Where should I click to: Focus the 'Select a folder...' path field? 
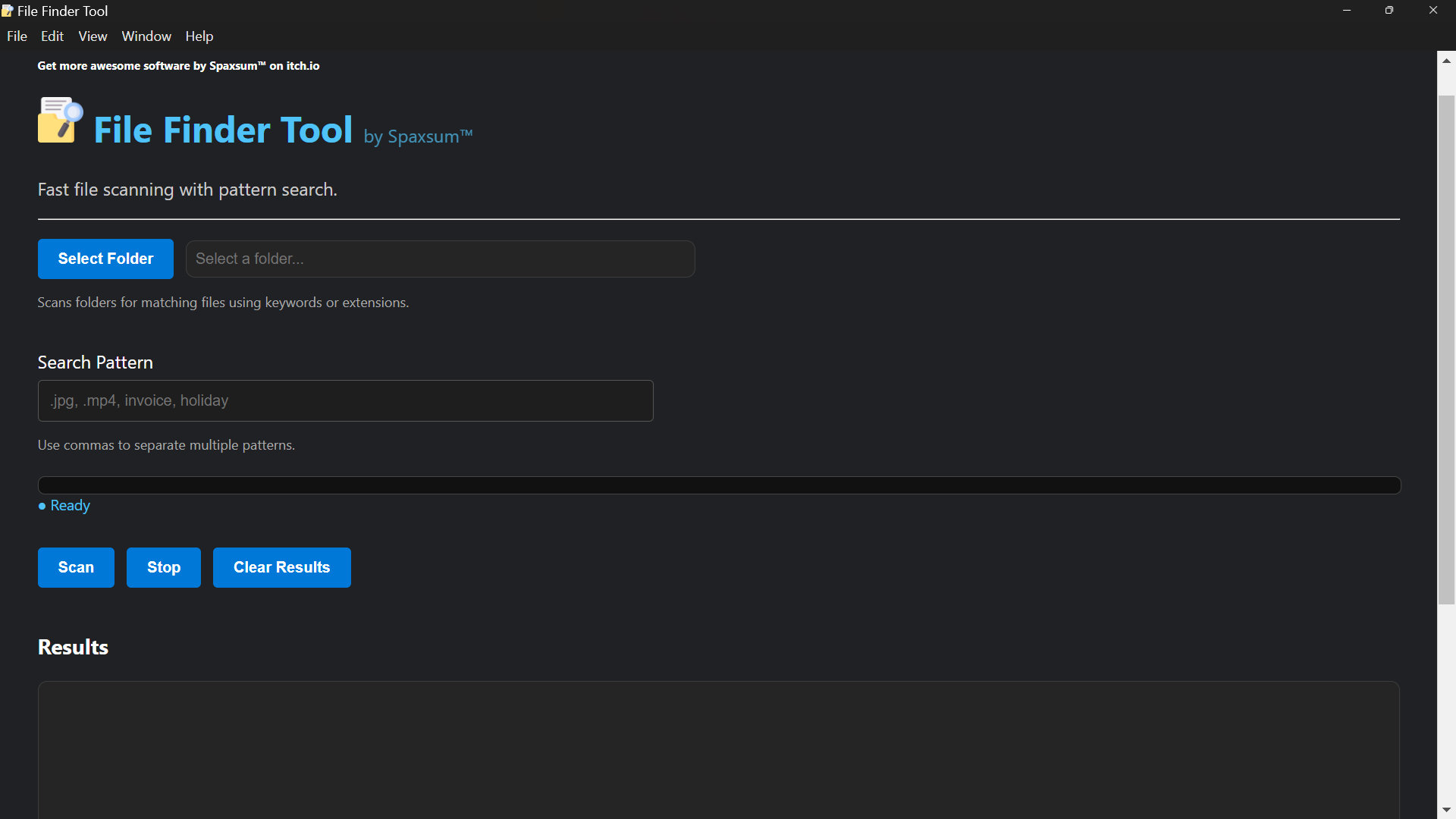pyautogui.click(x=441, y=259)
